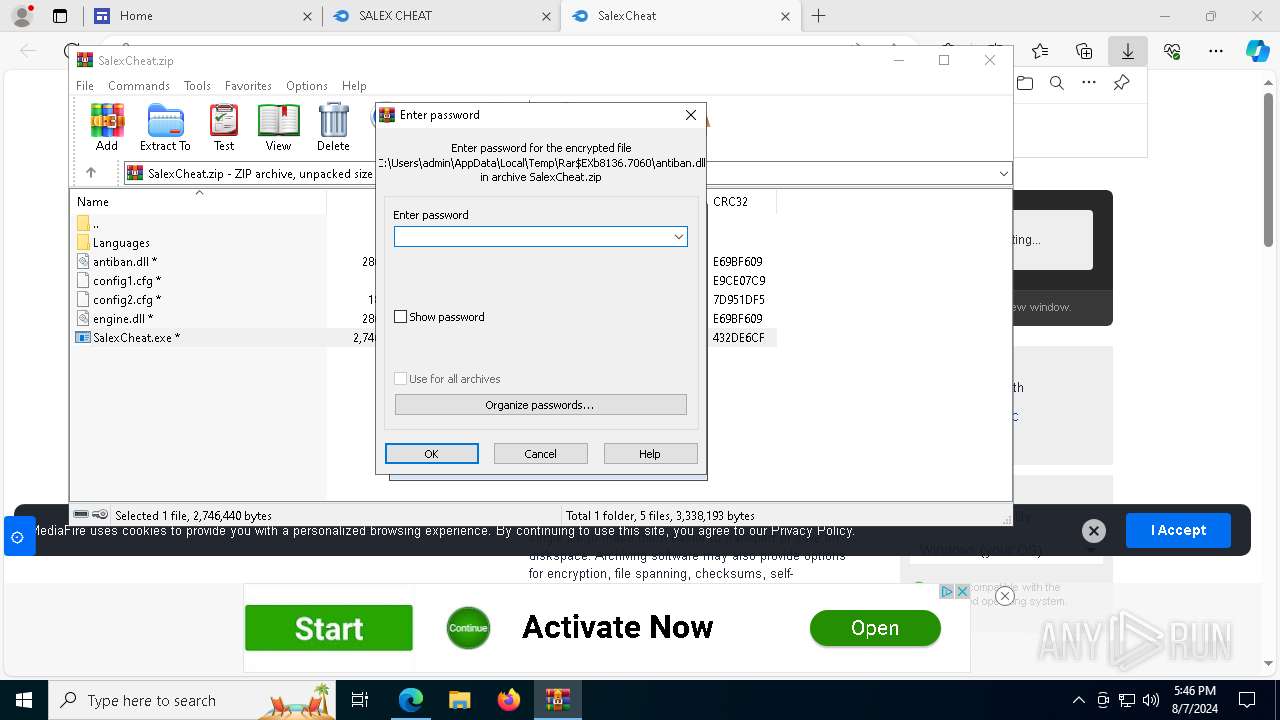This screenshot has height=720, width=1280.
Task: Open downloads folder icon in panel
Action: tap(1025, 84)
